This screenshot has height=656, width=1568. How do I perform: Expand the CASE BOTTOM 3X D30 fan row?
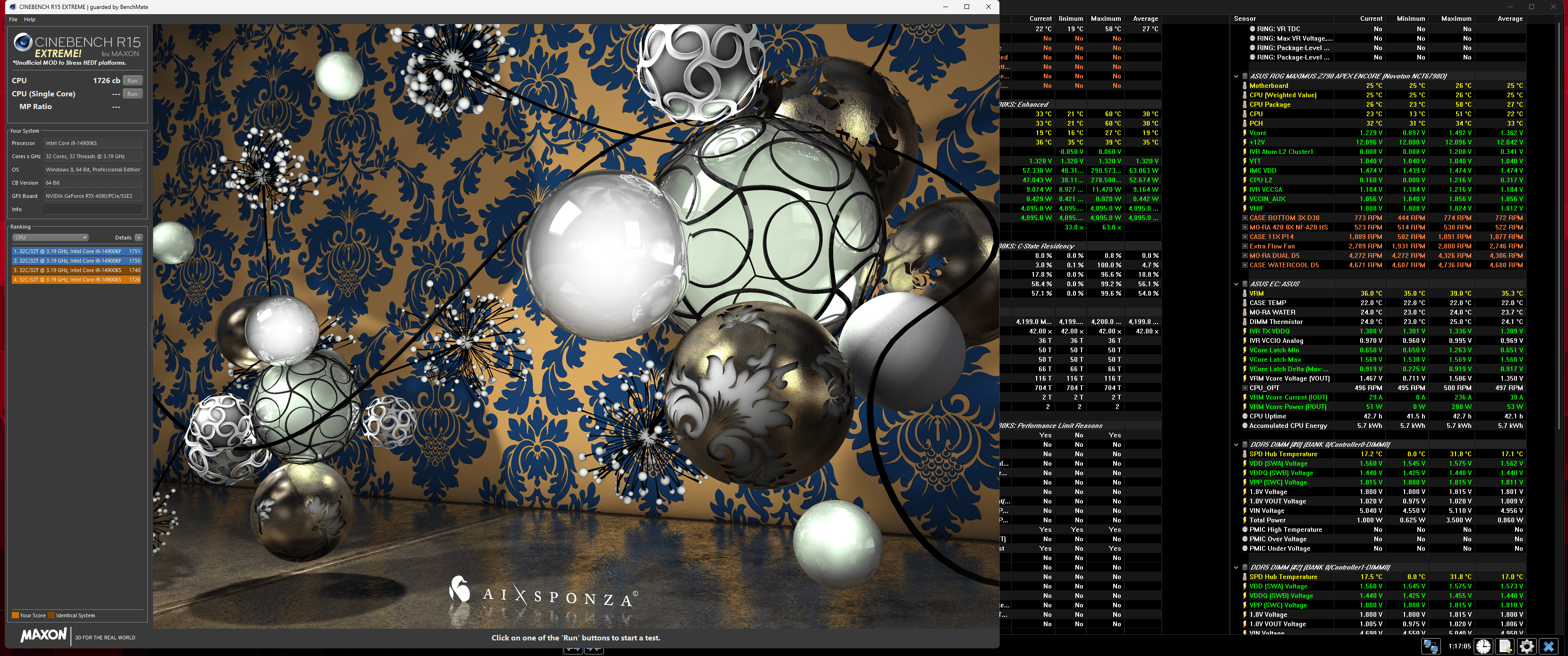click(1244, 218)
